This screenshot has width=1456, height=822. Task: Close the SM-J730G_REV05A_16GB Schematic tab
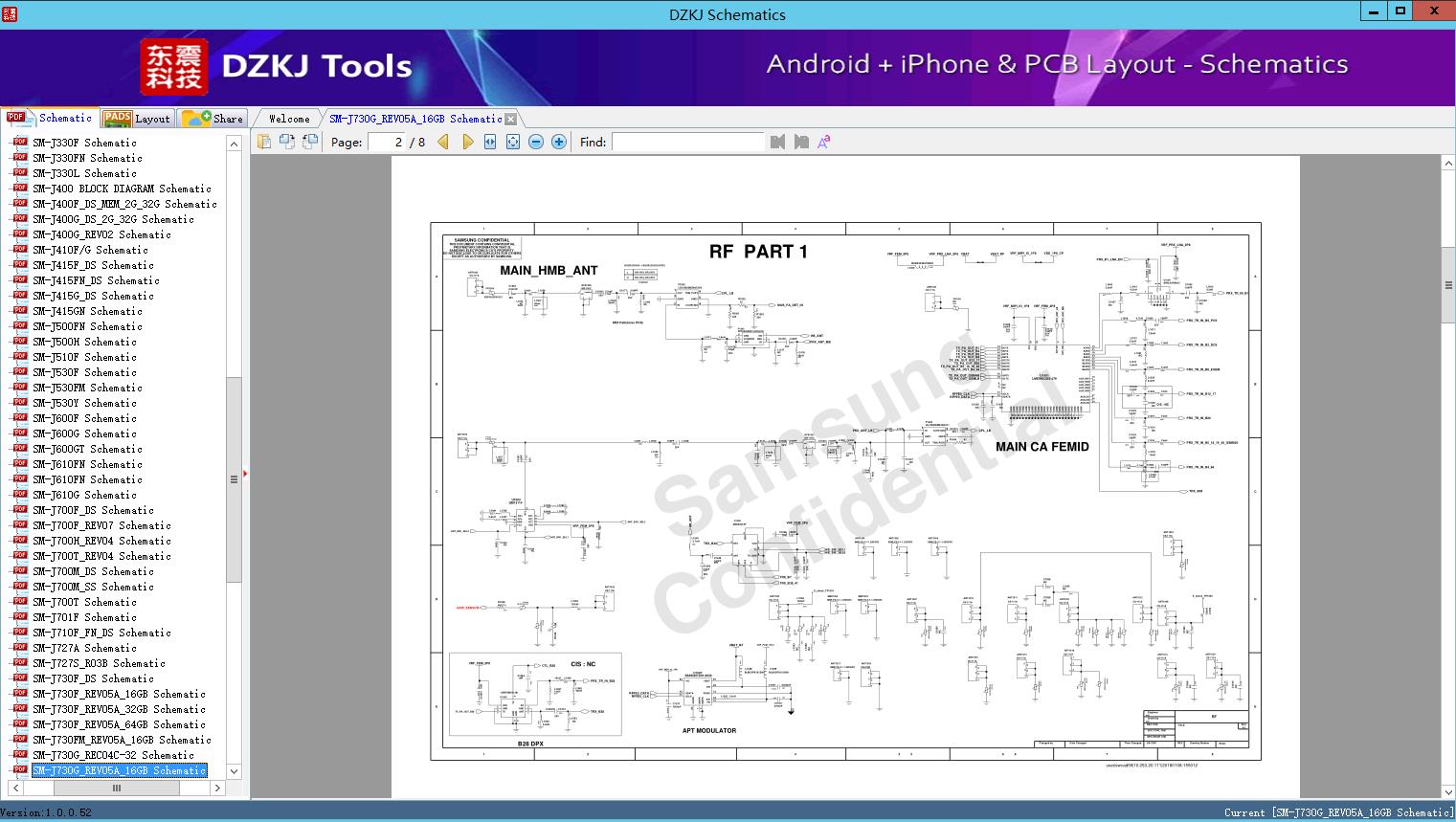pos(511,119)
